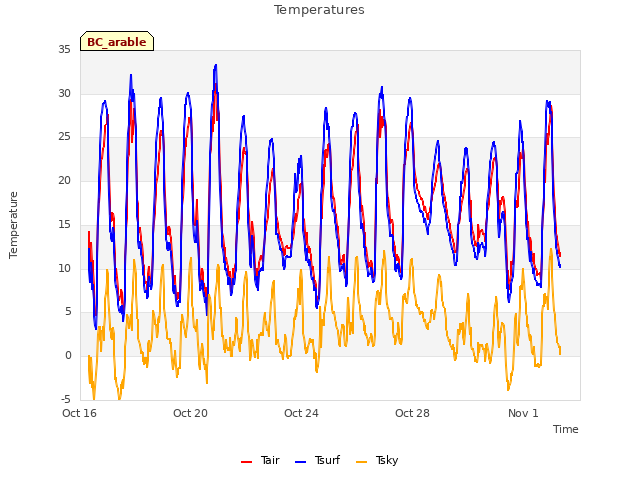Click the Oct 20 x-axis tick label

click(x=190, y=413)
